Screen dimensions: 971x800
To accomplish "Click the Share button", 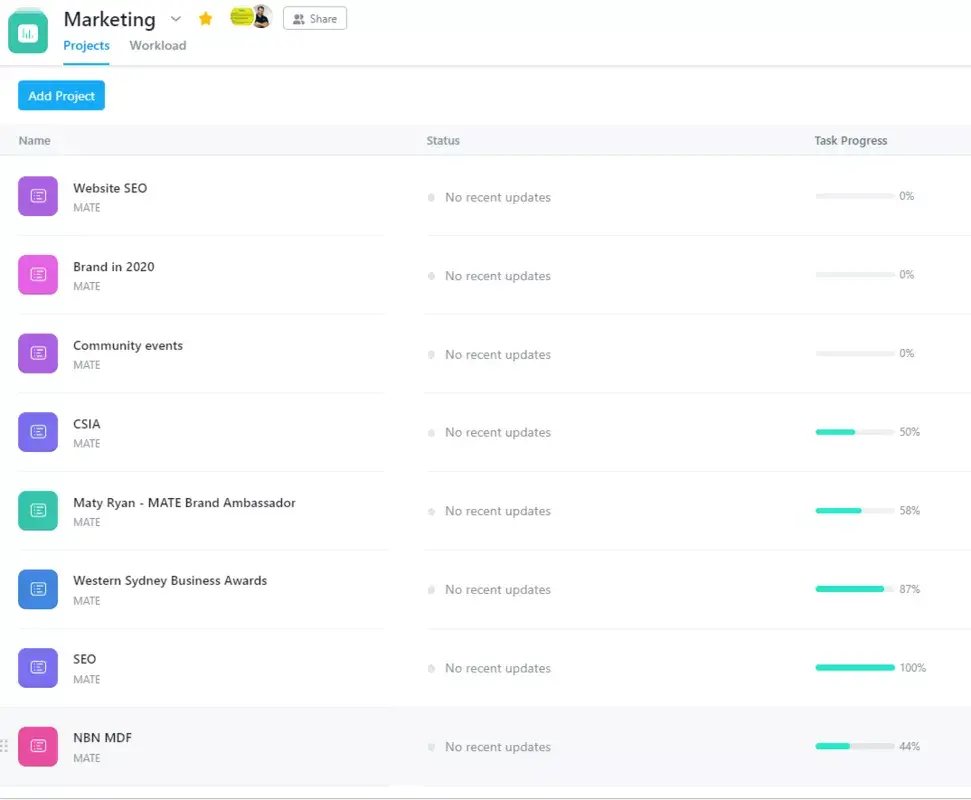I will (x=314, y=18).
